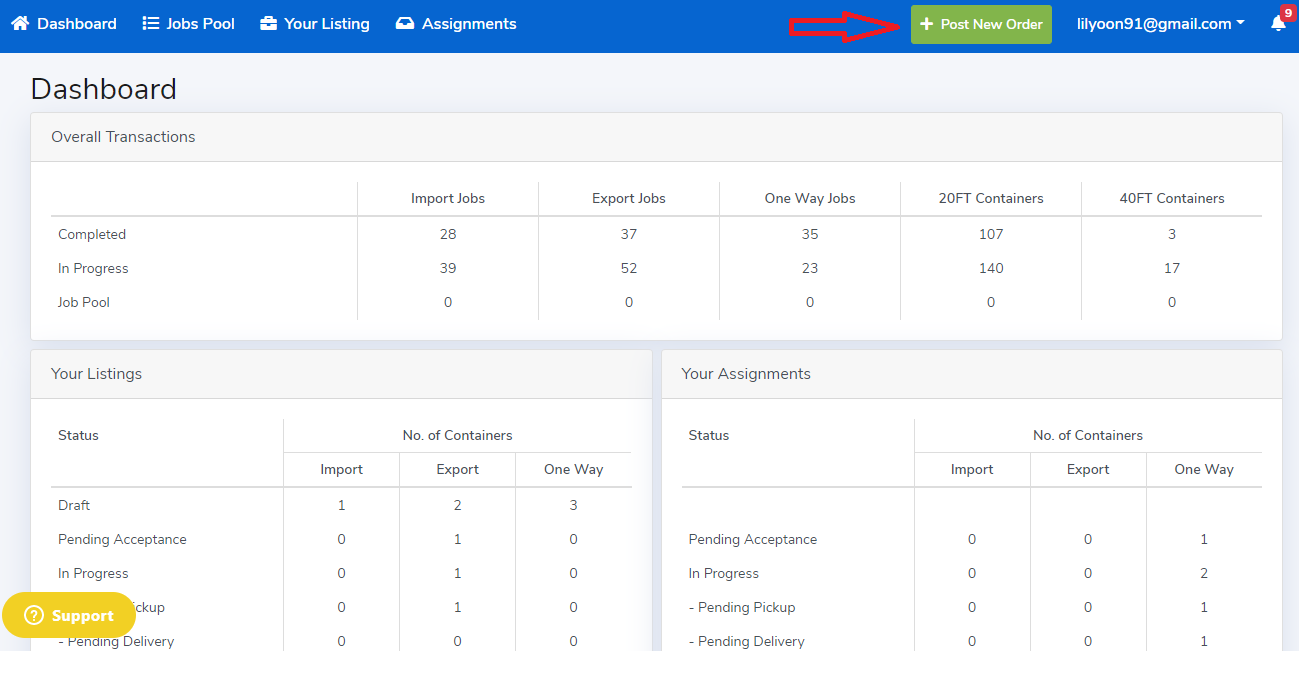The width and height of the screenshot is (1299, 697).
Task: Open Draft Import count in Your Listings
Action: pos(341,505)
